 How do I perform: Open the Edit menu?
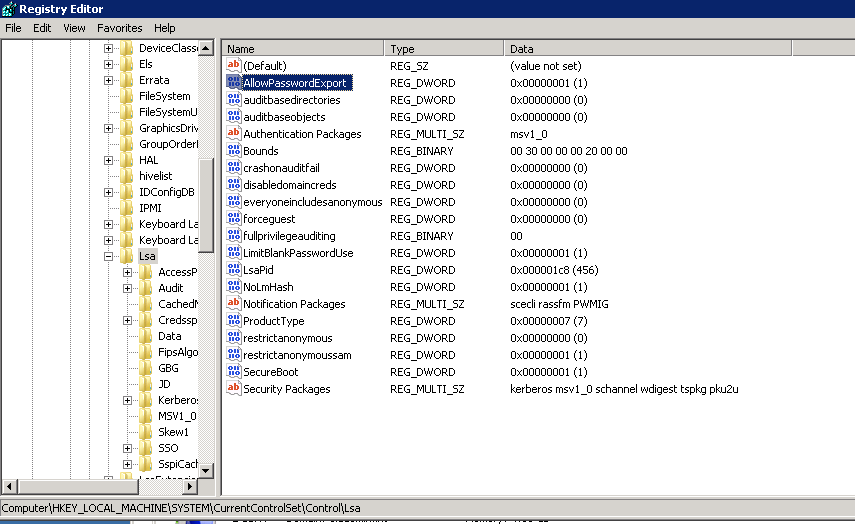(42, 28)
